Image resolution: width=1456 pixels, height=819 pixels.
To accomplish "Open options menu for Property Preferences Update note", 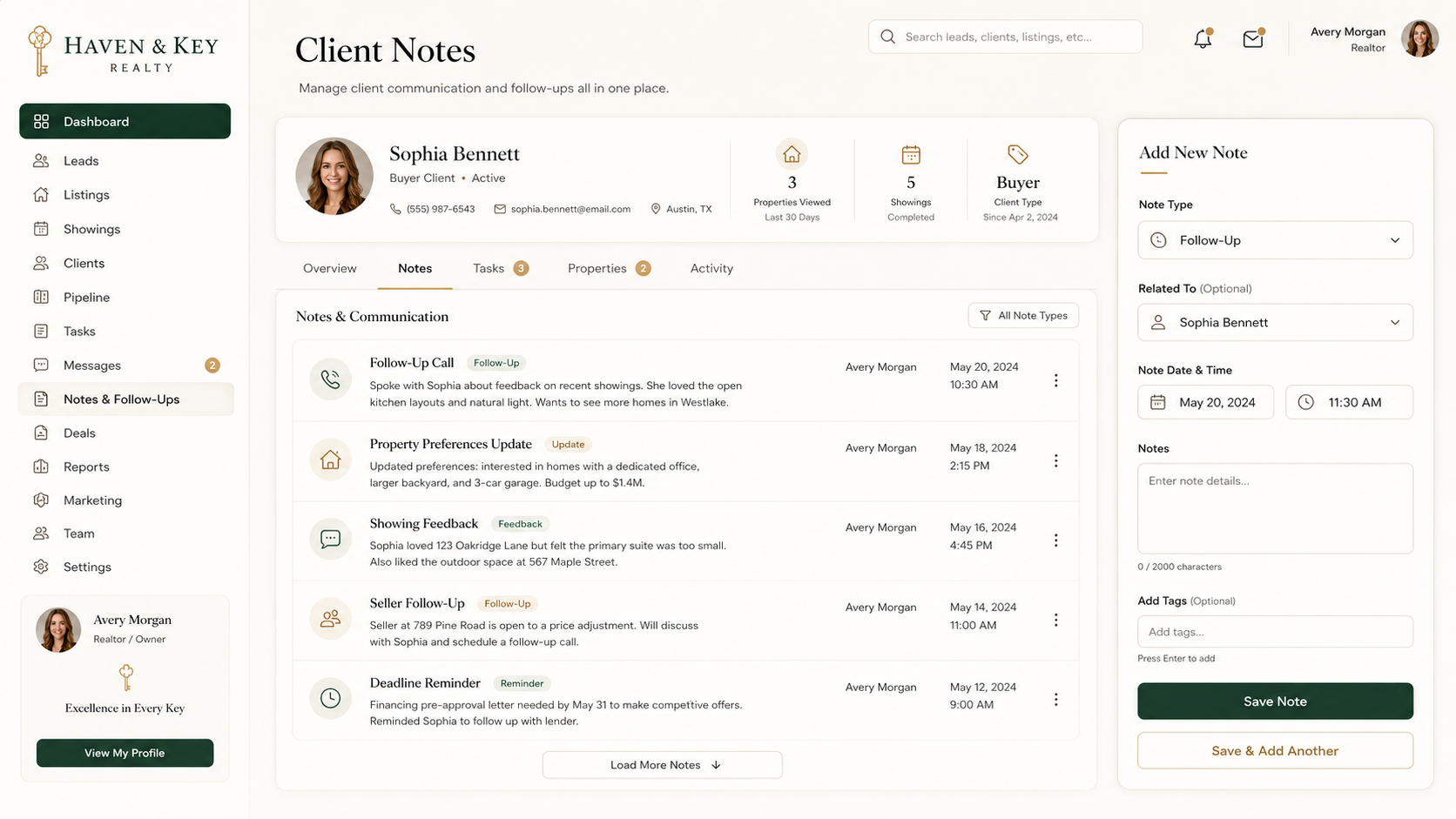I will point(1055,460).
